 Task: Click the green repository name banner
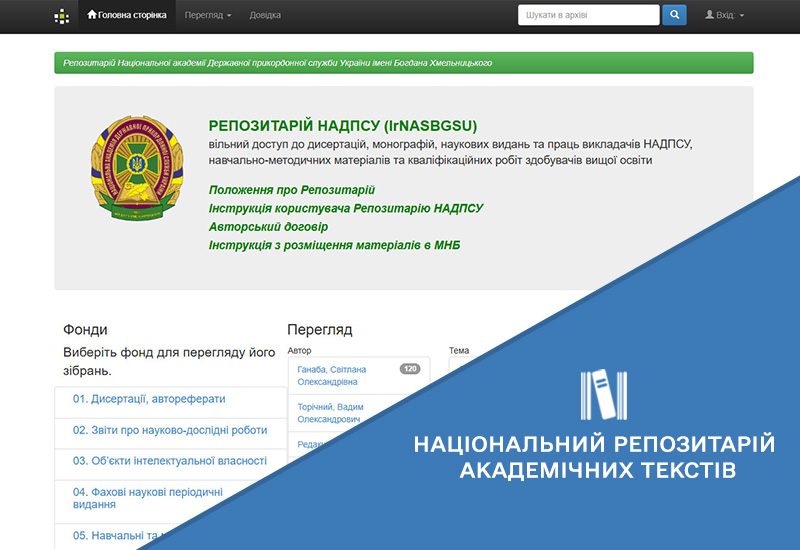404,63
